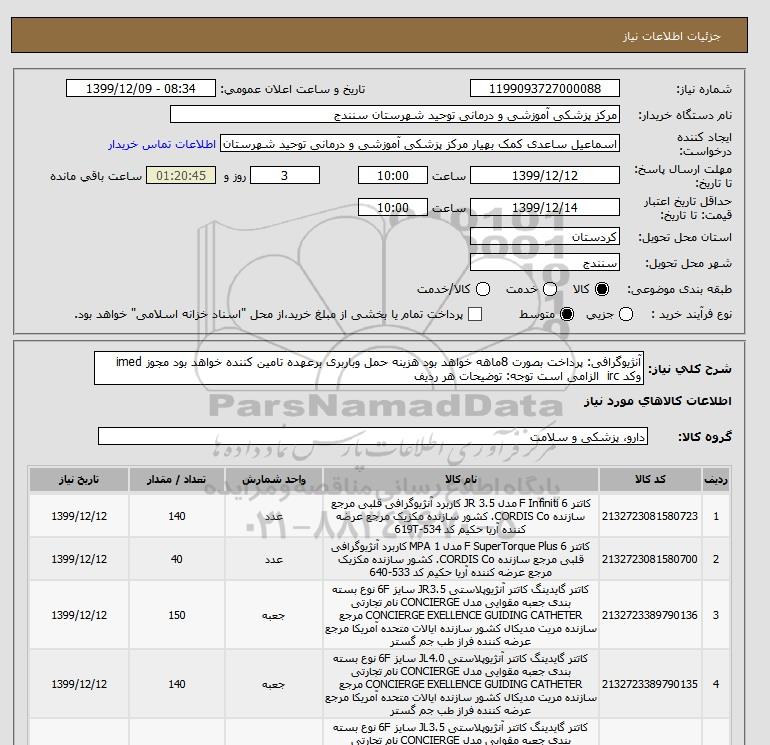Screen dimensions: 770x745
Task: Click the JR3.5 guiding catheter description
Action: [x=461, y=615]
